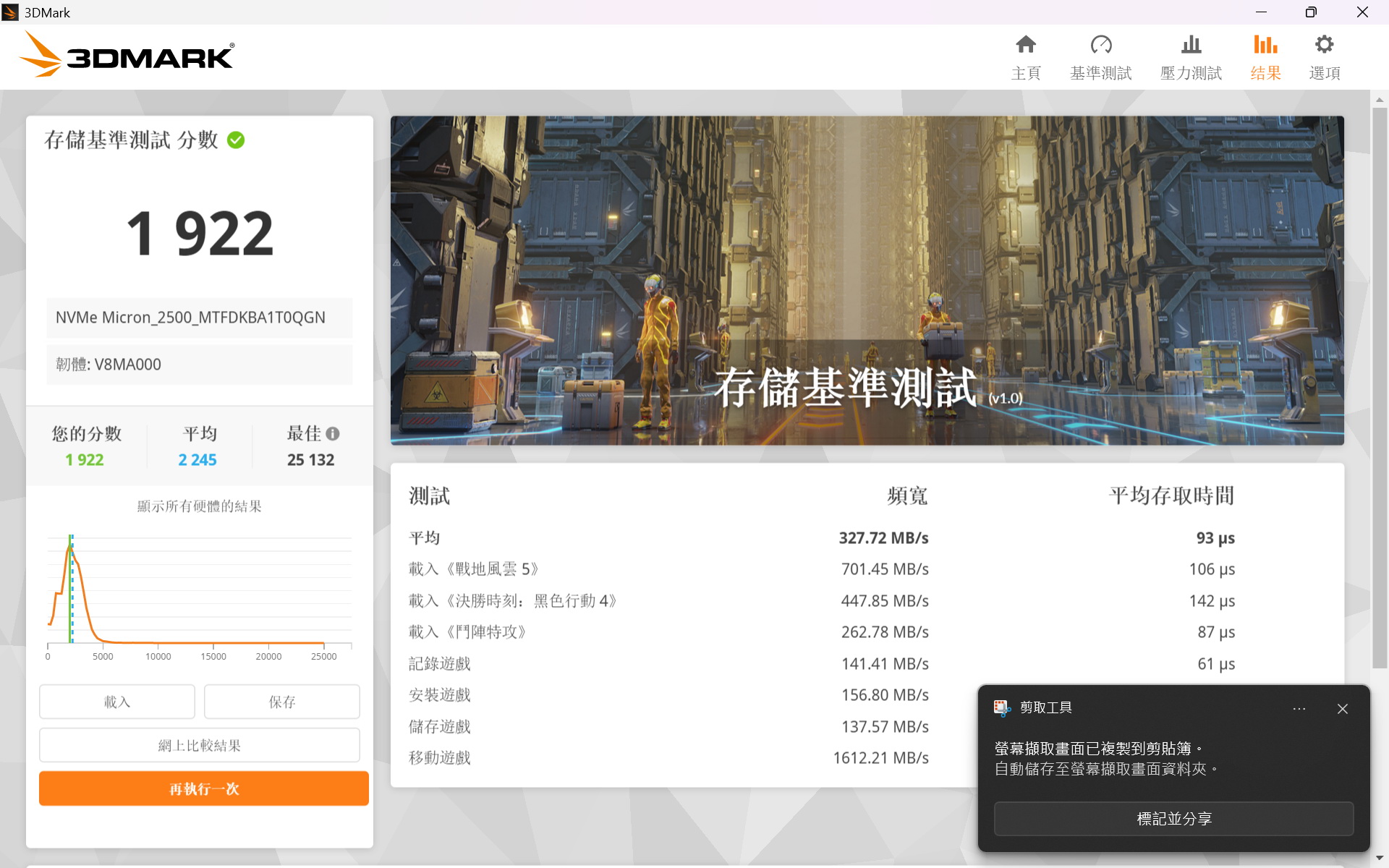
Task: Click the 網上比較結果 button
Action: [x=200, y=745]
